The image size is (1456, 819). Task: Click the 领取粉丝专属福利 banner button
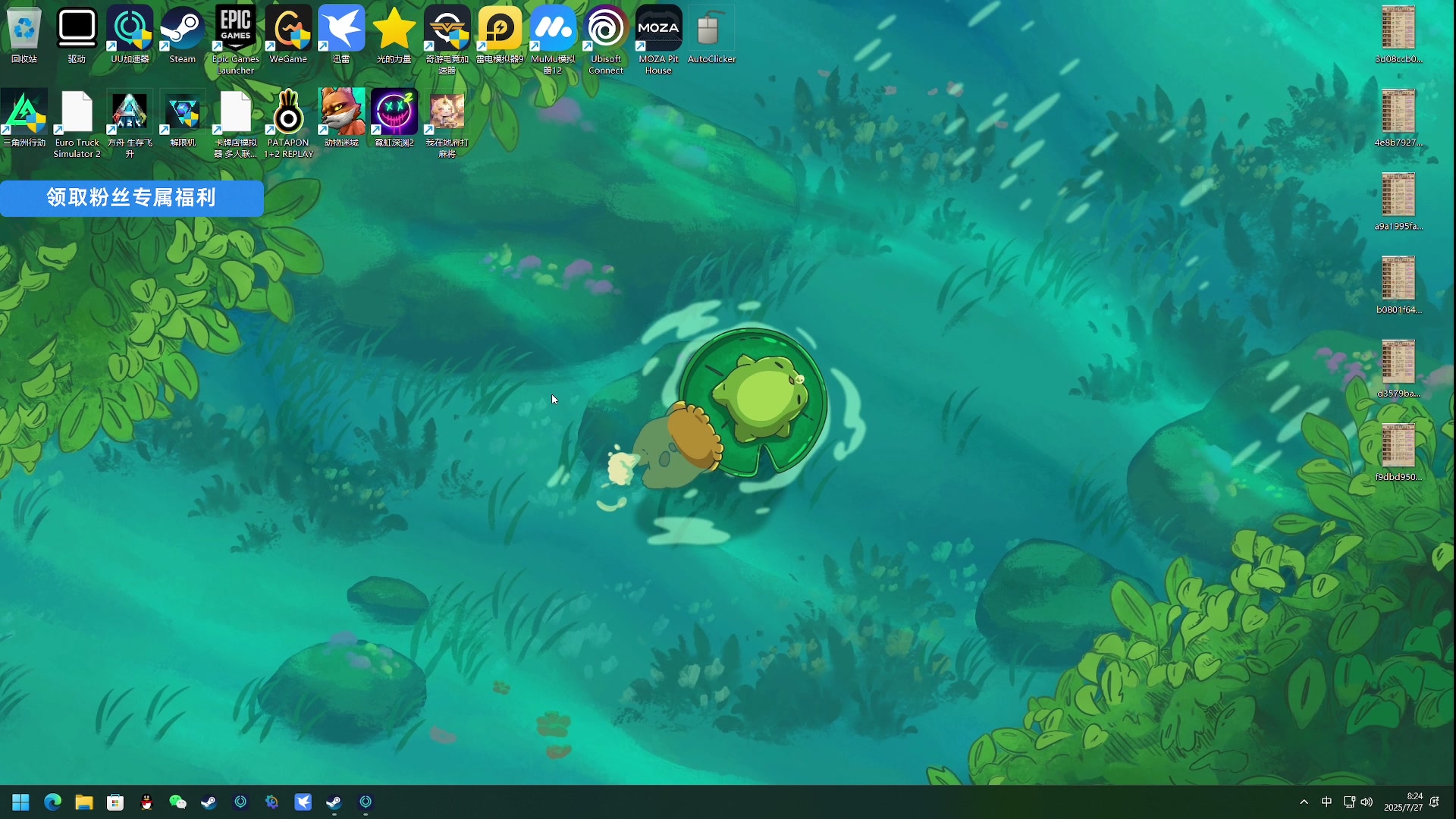coord(132,198)
